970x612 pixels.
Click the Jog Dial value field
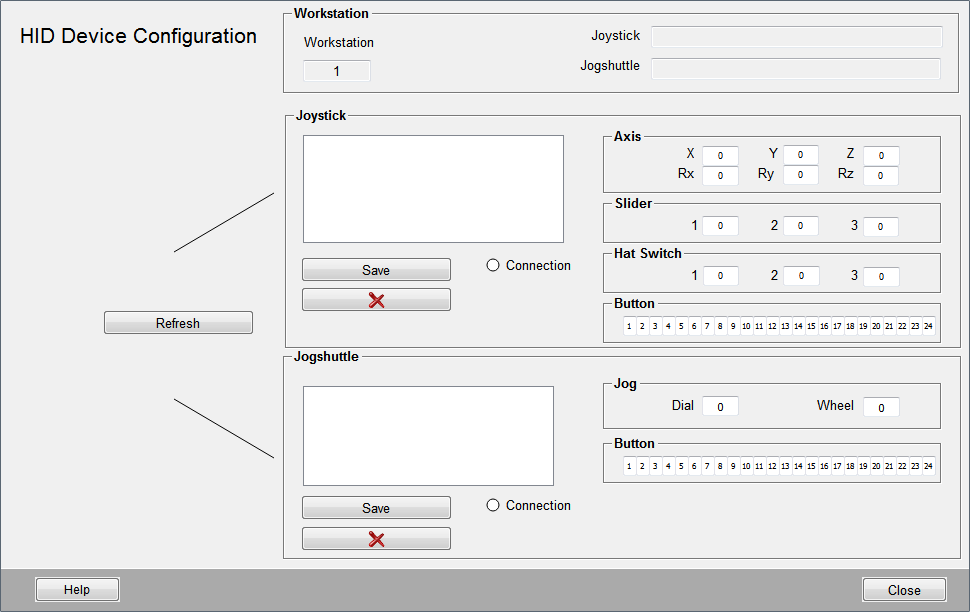pyautogui.click(x=720, y=406)
